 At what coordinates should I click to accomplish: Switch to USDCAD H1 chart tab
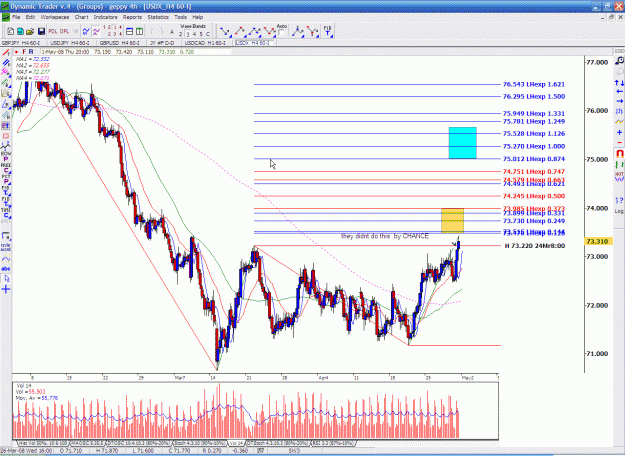[x=205, y=43]
